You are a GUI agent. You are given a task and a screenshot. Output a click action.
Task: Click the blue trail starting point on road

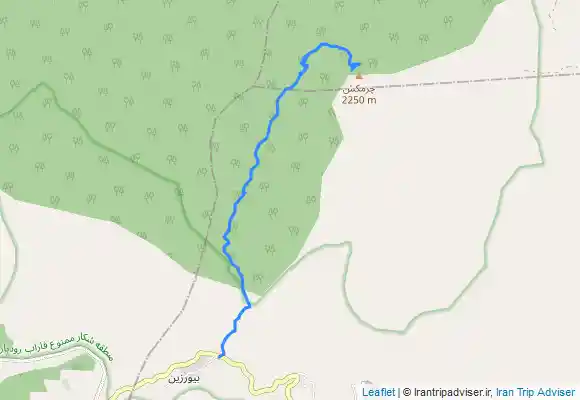pyautogui.click(x=221, y=356)
